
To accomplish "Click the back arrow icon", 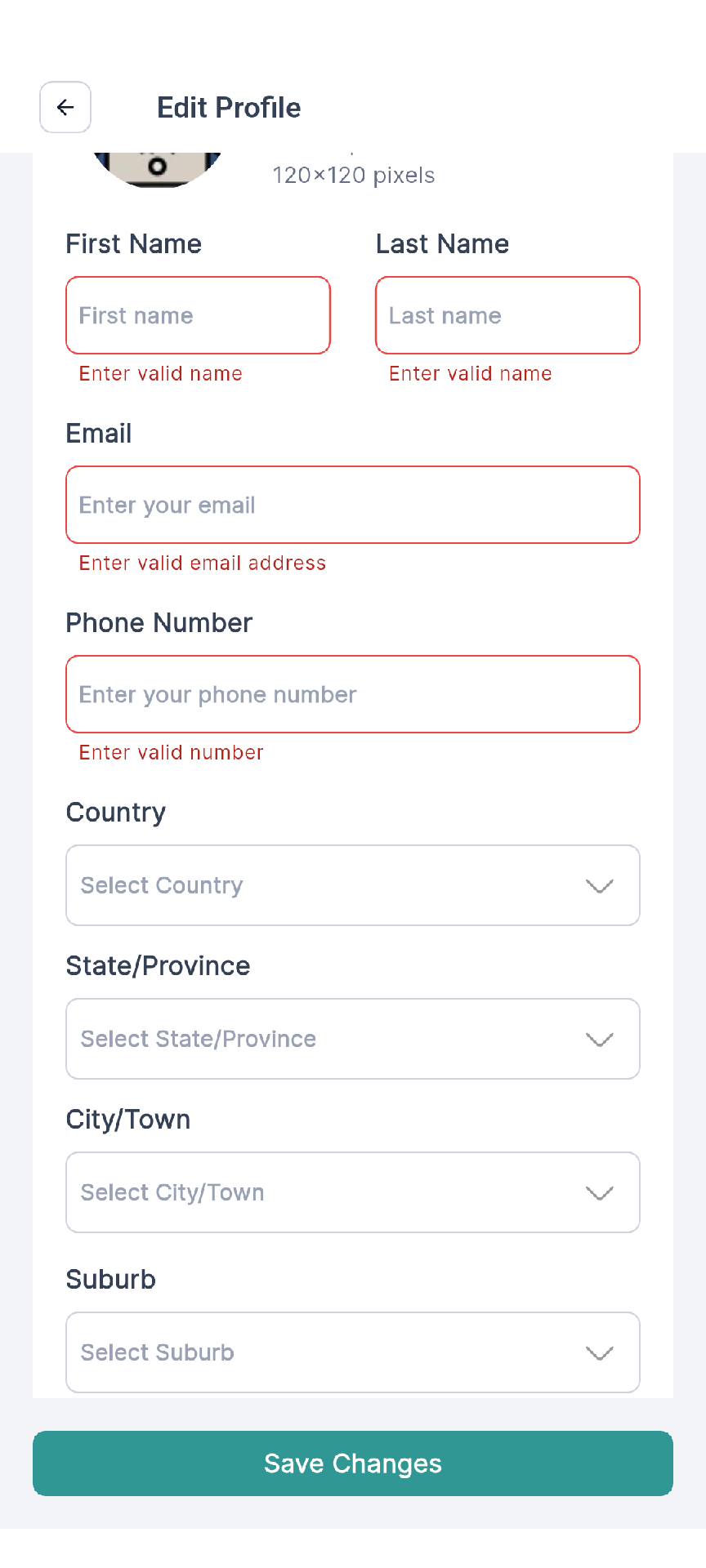I will point(65,107).
